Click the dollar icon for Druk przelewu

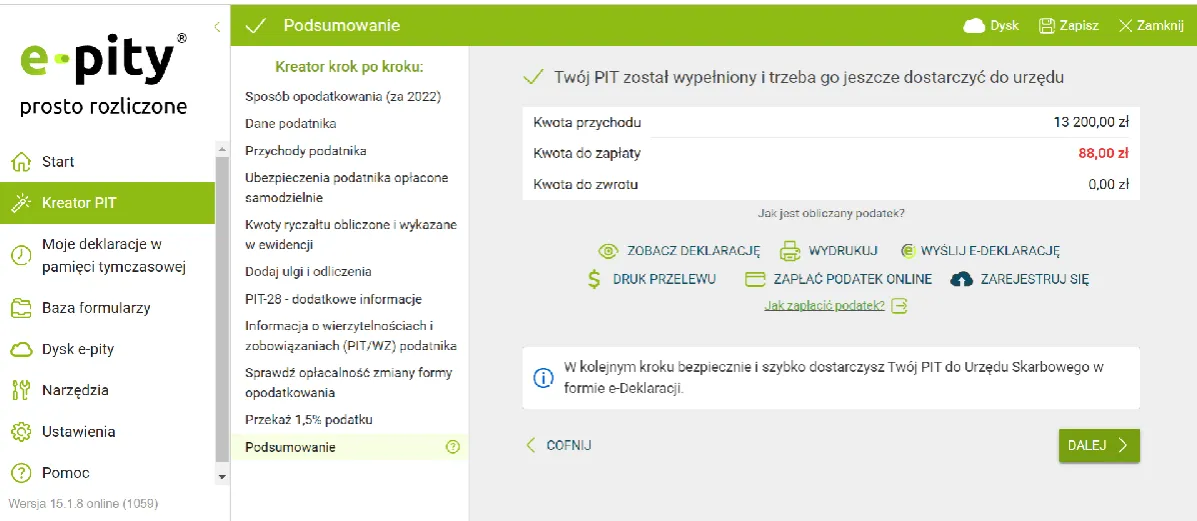595,279
